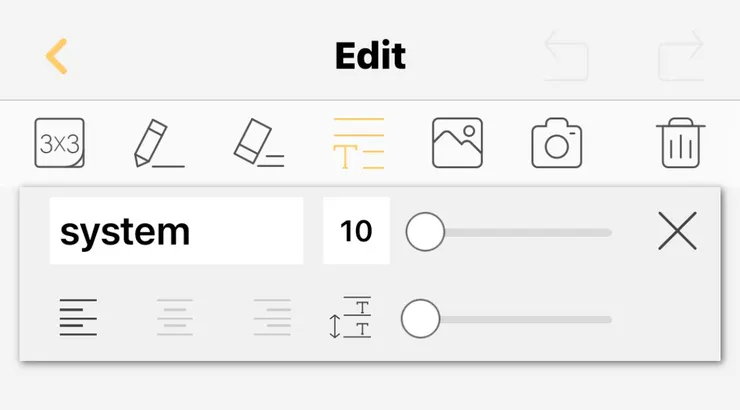The image size is (740, 410).
Task: Click the redo arrow
Action: click(x=681, y=57)
